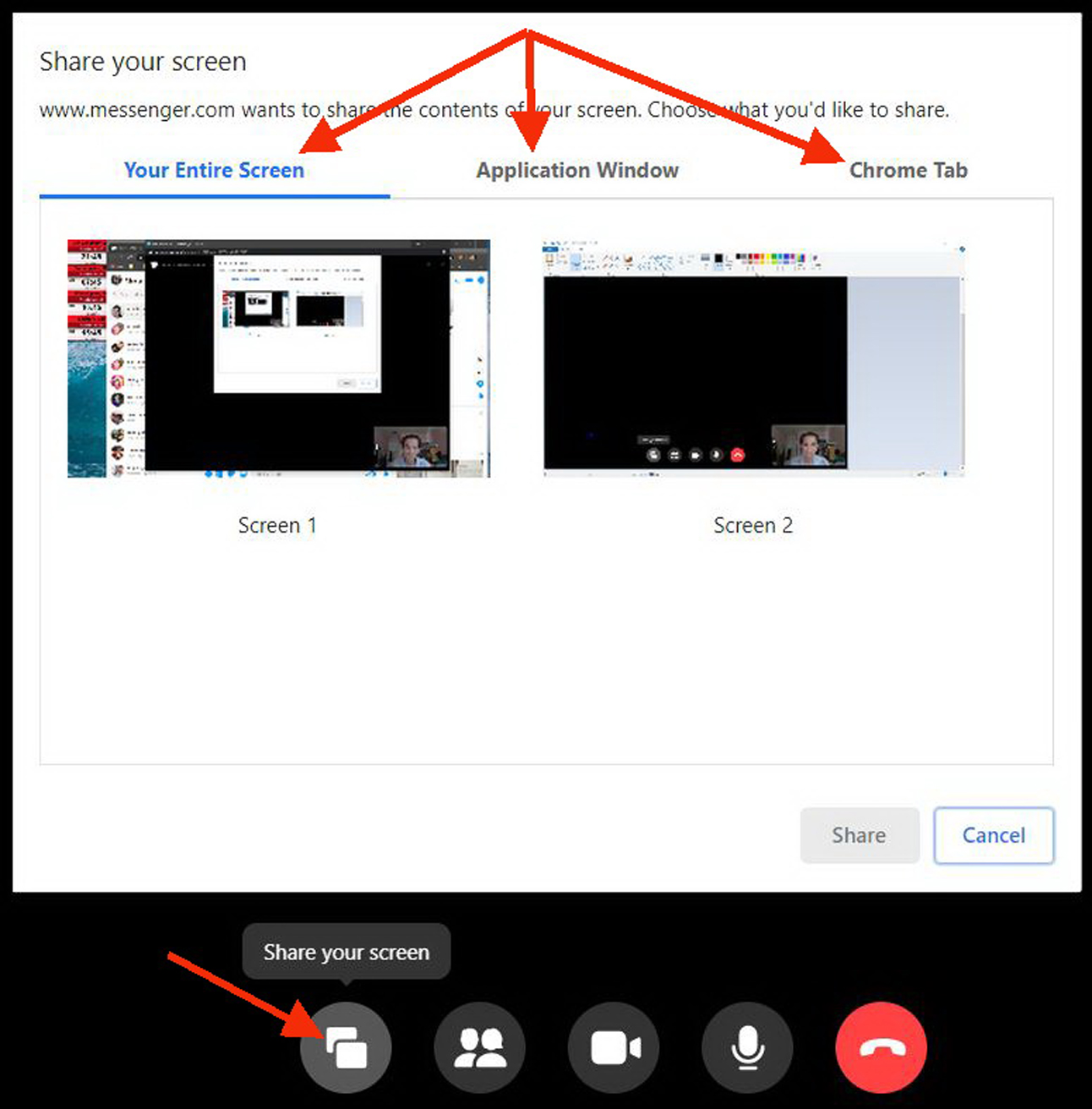Viewport: 1092px width, 1109px height.
Task: End the call with red hang-up button
Action: click(x=881, y=1047)
